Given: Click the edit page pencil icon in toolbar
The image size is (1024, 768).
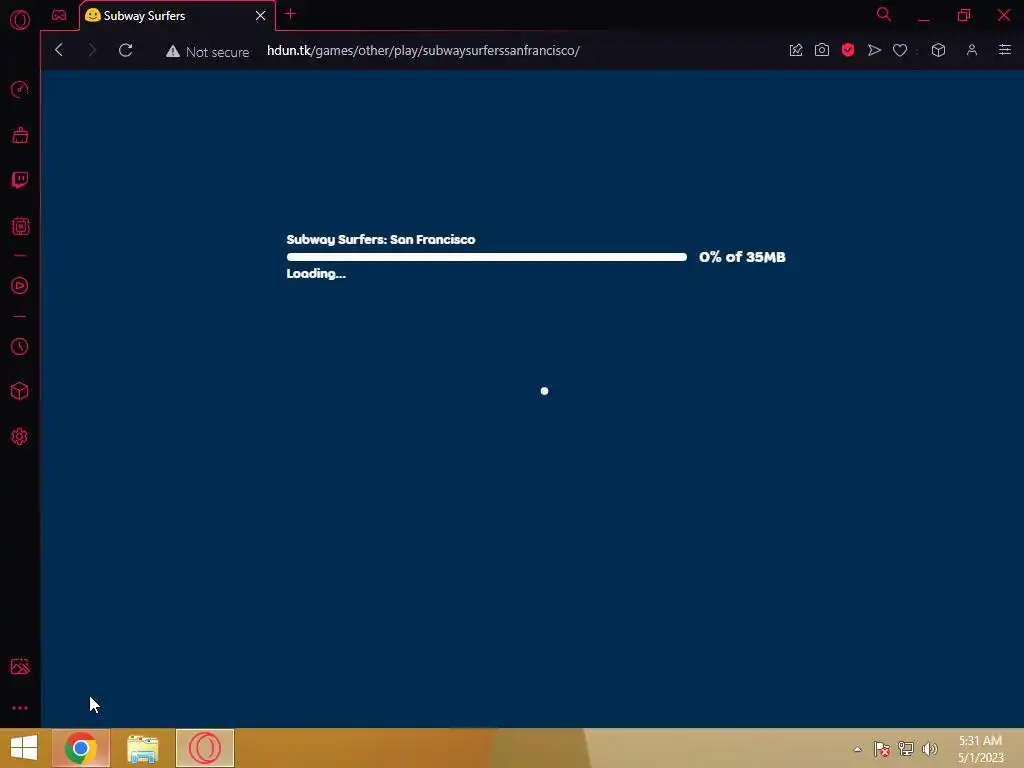Looking at the screenshot, I should click(x=795, y=50).
